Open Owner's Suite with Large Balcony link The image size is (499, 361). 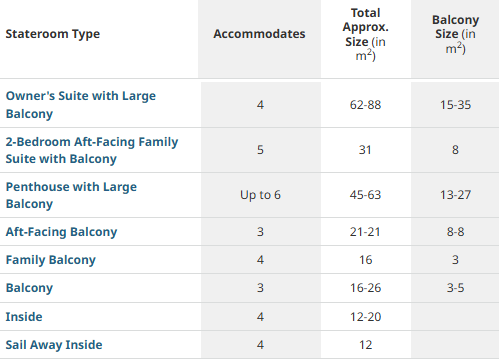81,105
